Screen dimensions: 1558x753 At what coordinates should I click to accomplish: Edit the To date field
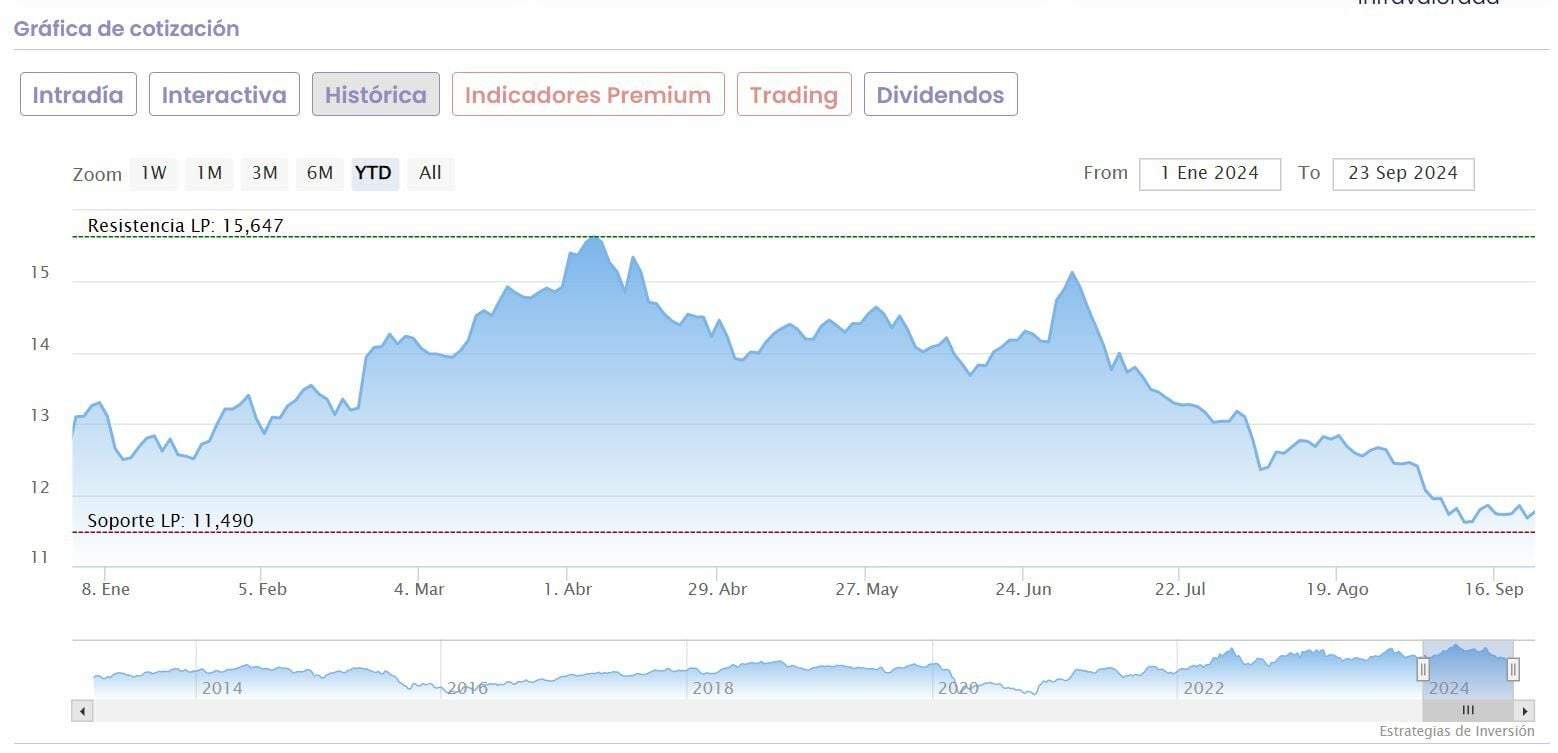1403,173
